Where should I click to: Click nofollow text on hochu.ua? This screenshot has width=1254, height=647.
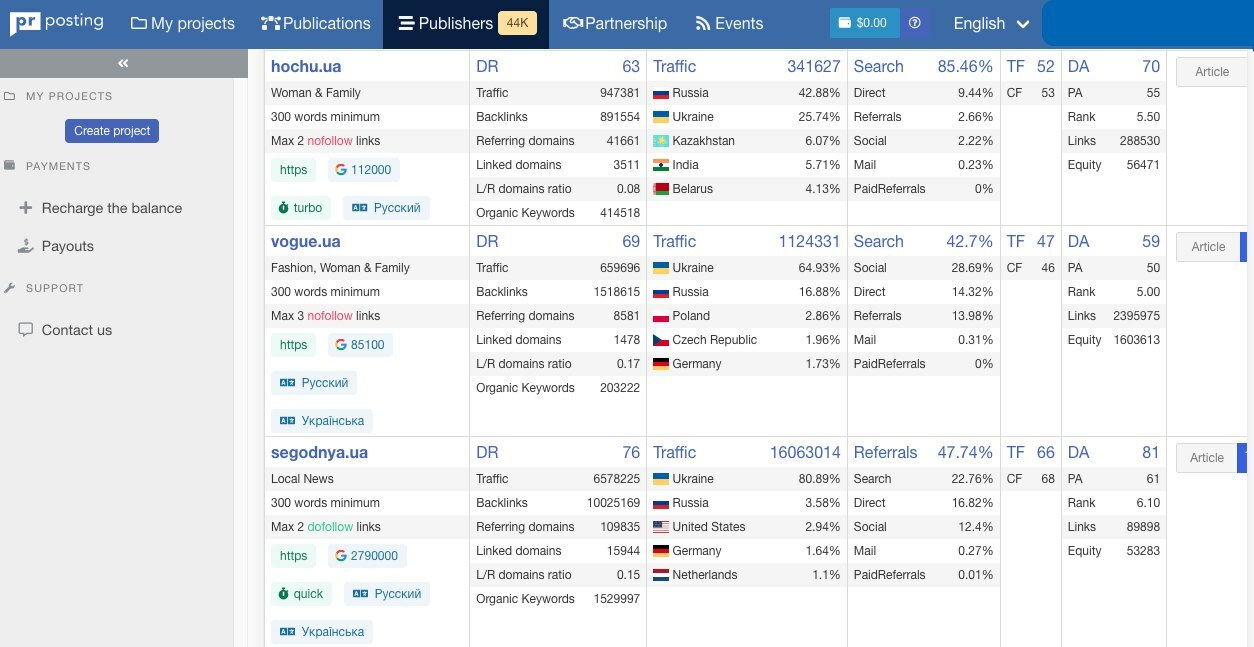(x=330, y=141)
